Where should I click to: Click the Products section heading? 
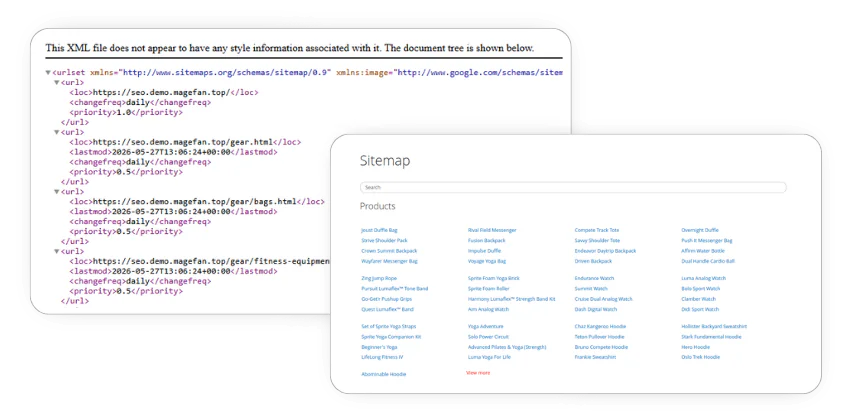pyautogui.click(x=378, y=206)
